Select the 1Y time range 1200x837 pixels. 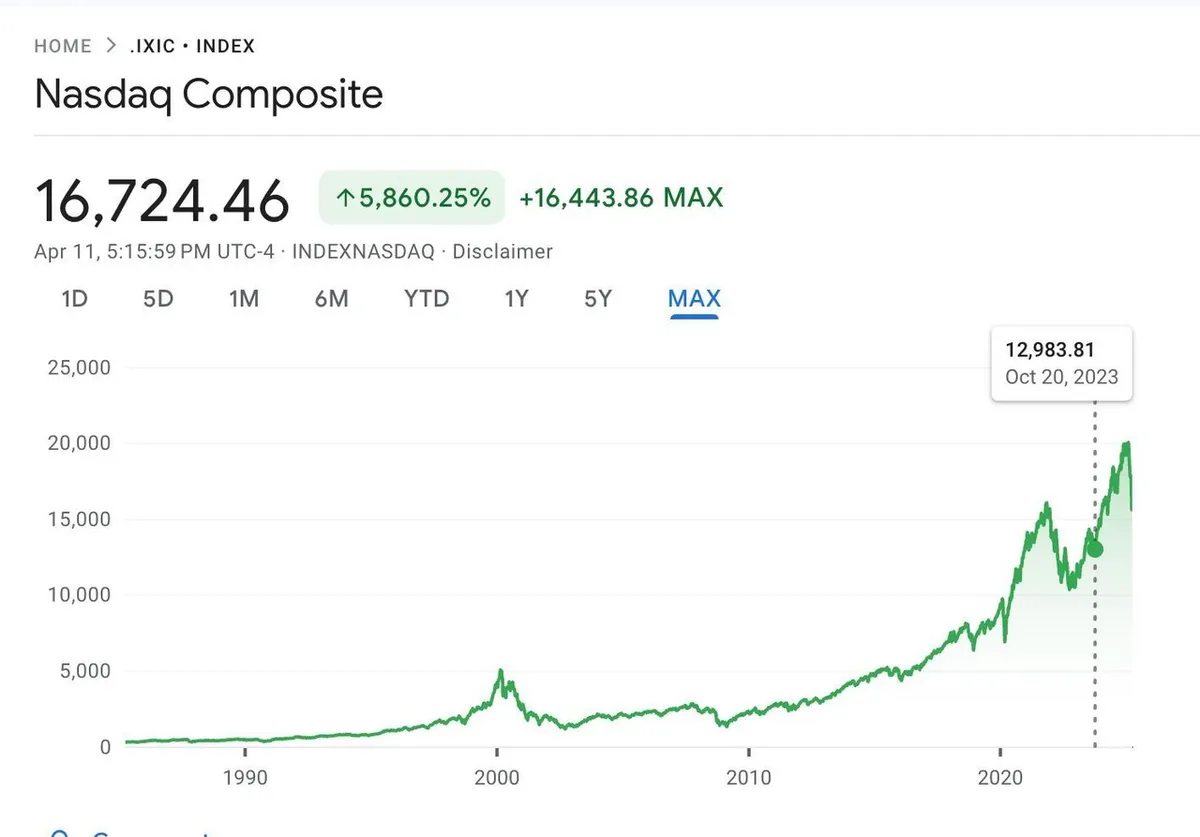(x=516, y=298)
